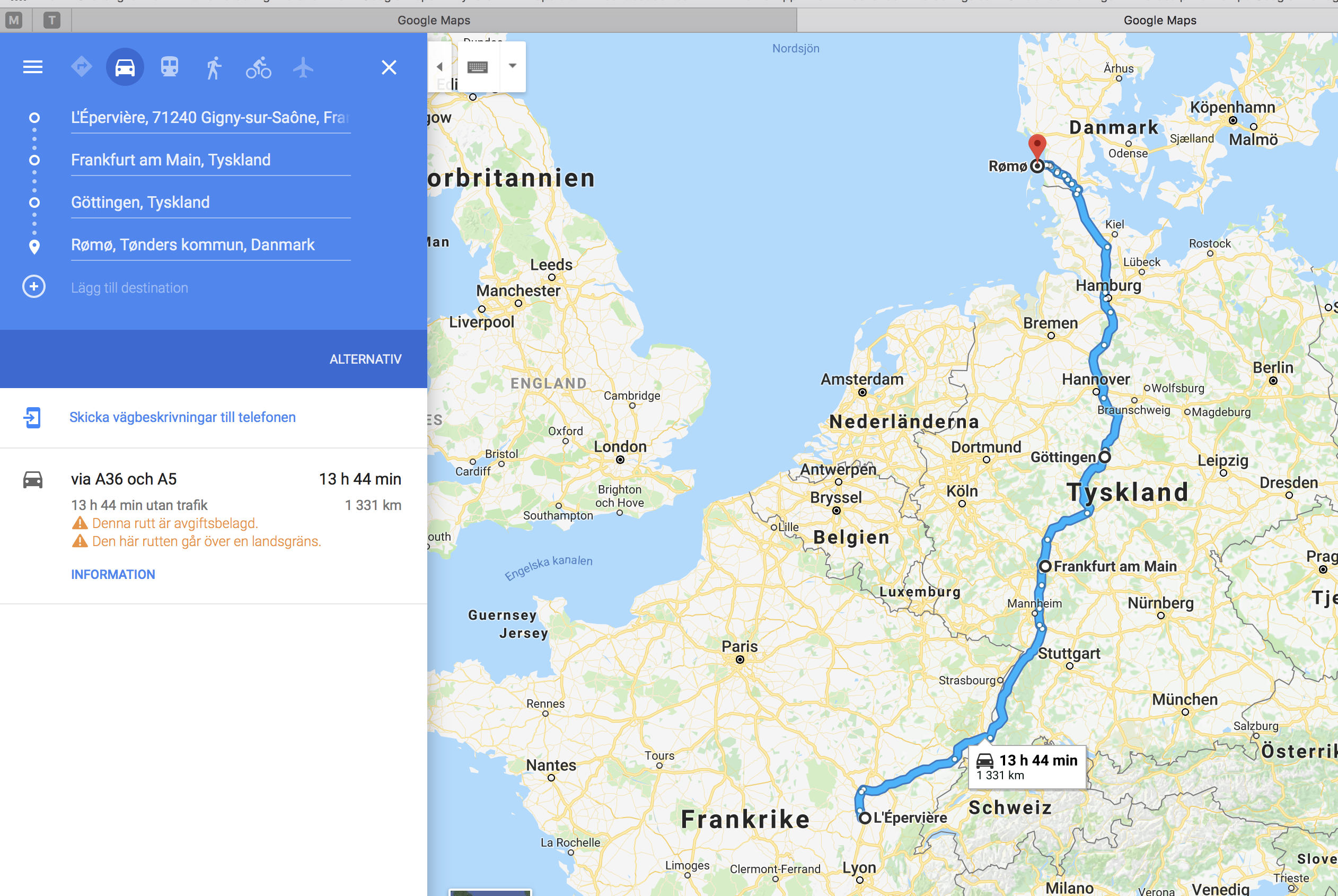Expand input tools dropdown arrow
The image size is (1338, 896).
coord(513,66)
